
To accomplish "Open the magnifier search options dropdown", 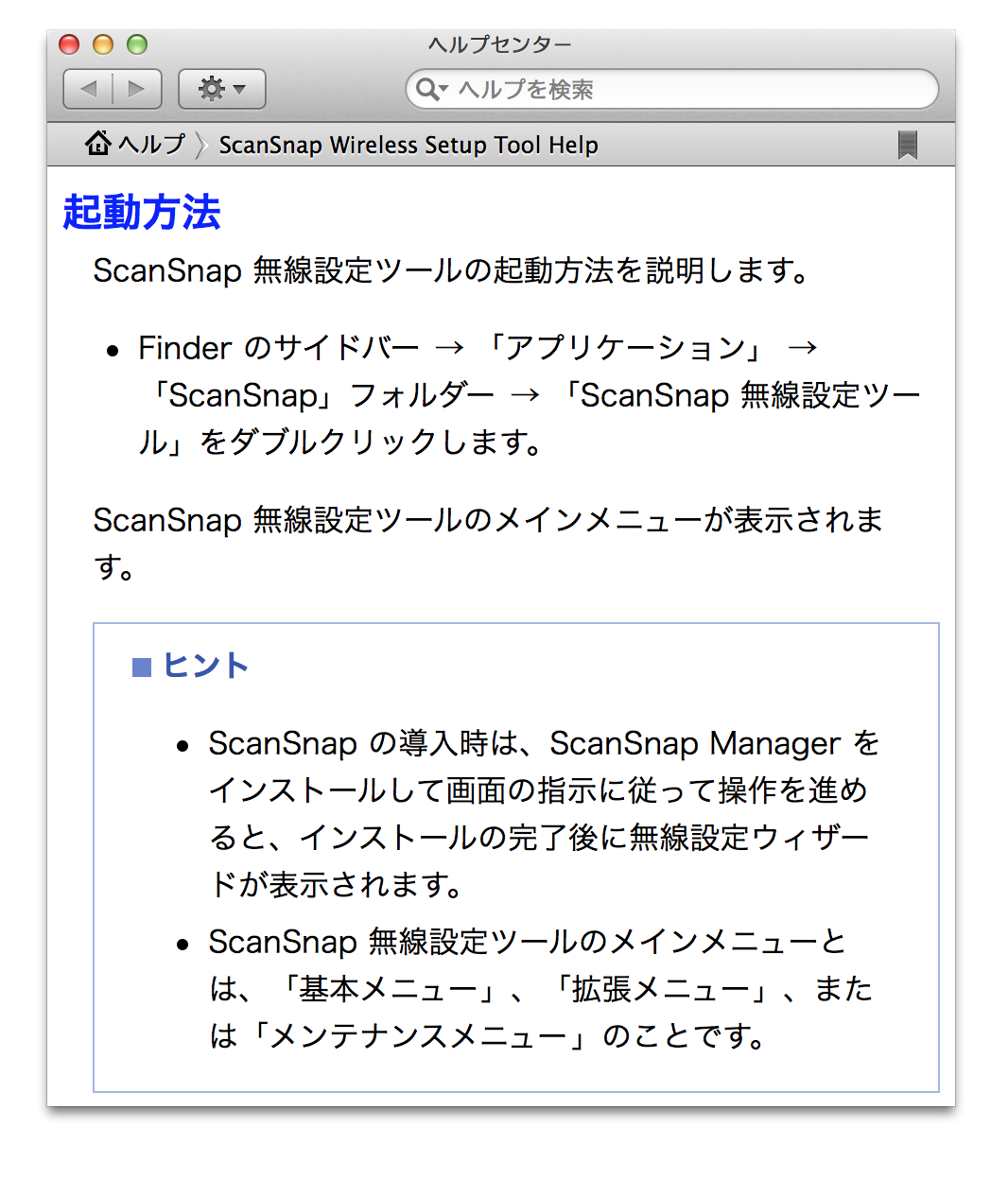I will (431, 89).
